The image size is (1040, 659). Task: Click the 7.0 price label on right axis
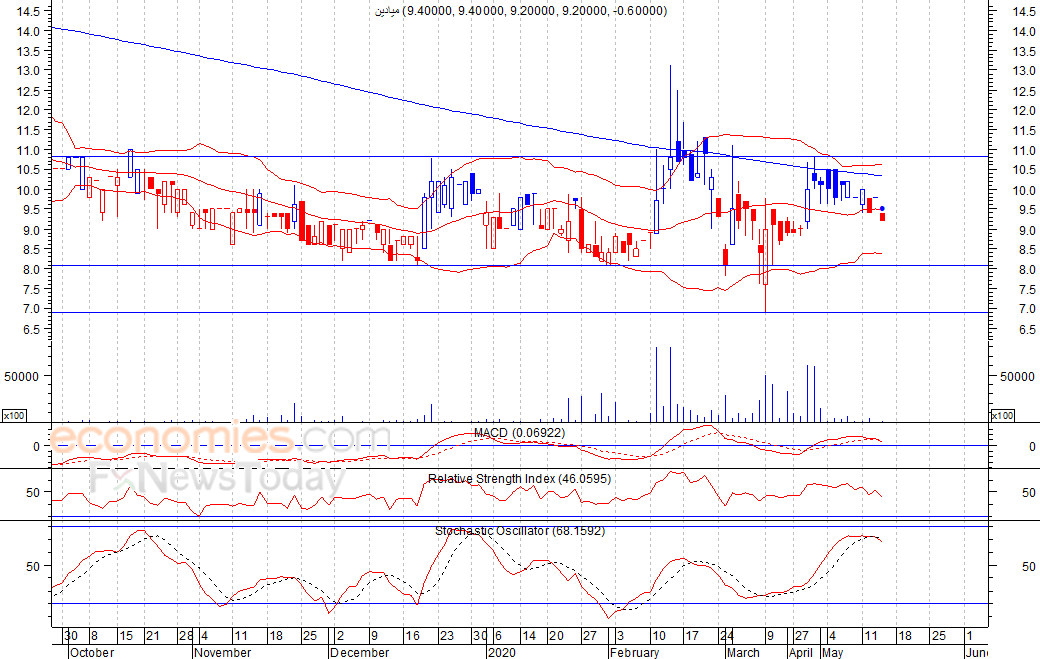pyautogui.click(x=1027, y=309)
